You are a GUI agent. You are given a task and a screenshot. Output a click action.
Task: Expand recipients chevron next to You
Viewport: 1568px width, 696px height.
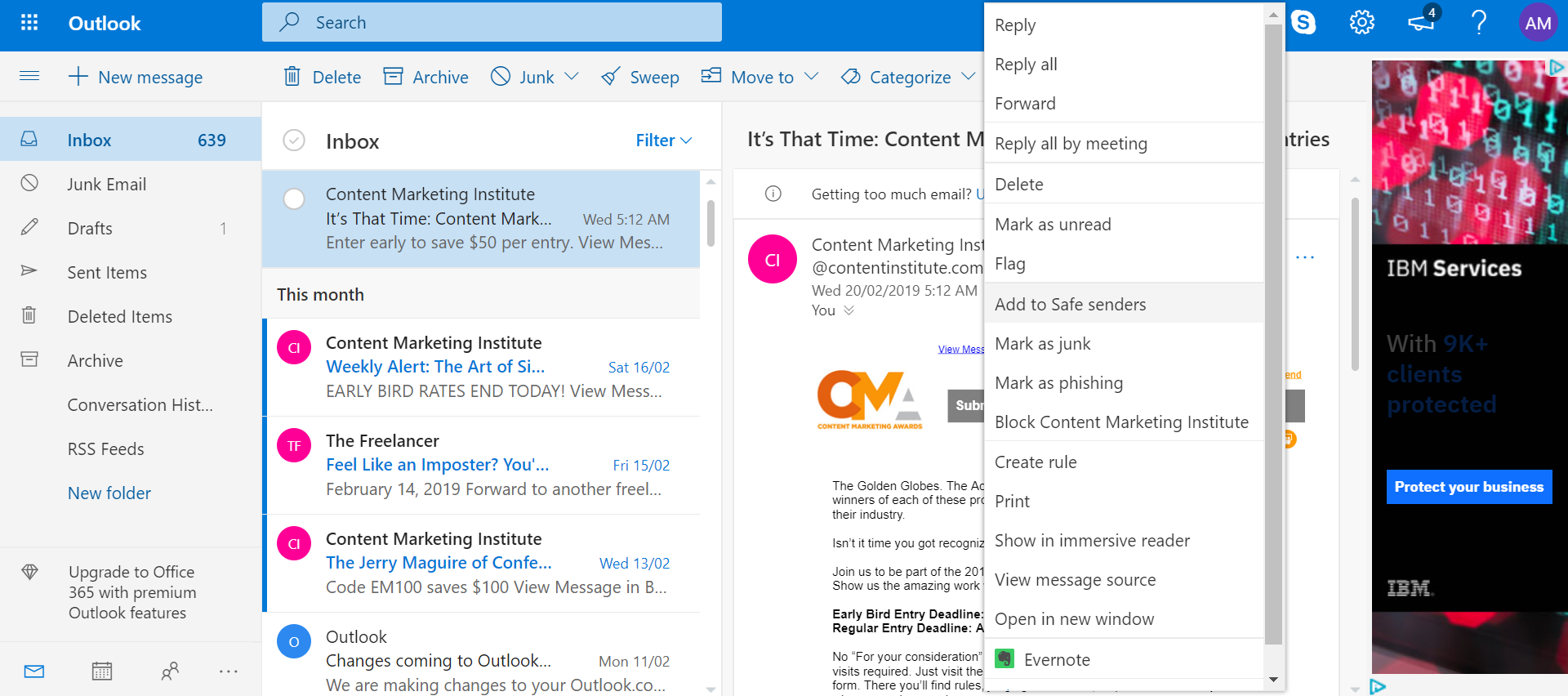click(x=849, y=310)
